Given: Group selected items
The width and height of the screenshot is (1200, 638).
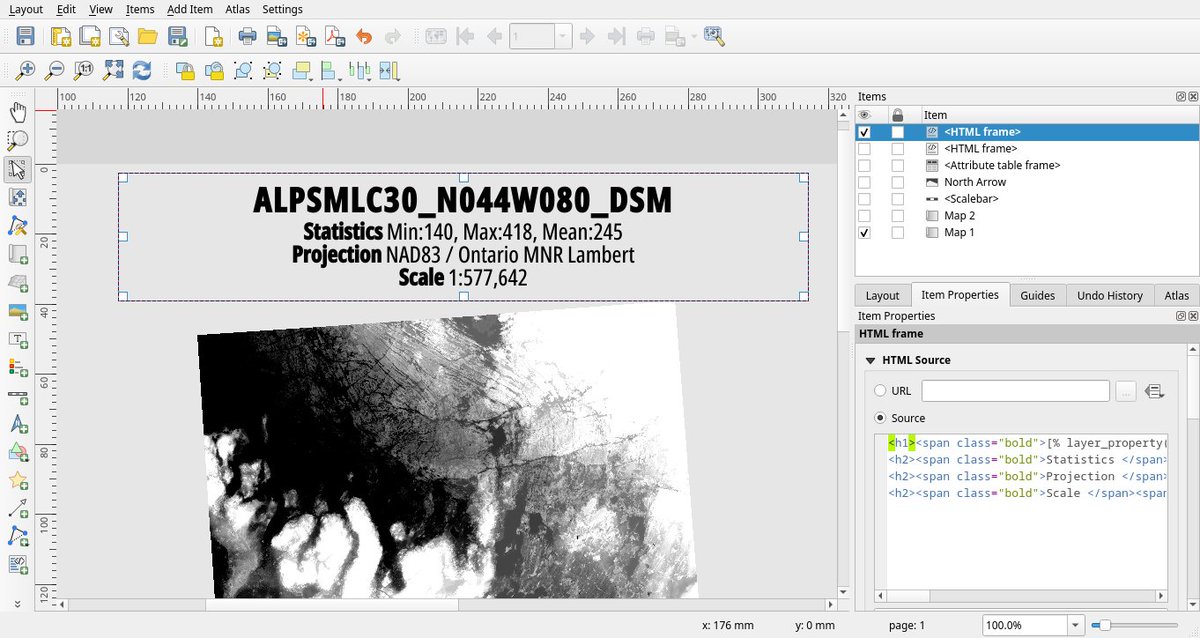Looking at the screenshot, I should coord(243,70).
